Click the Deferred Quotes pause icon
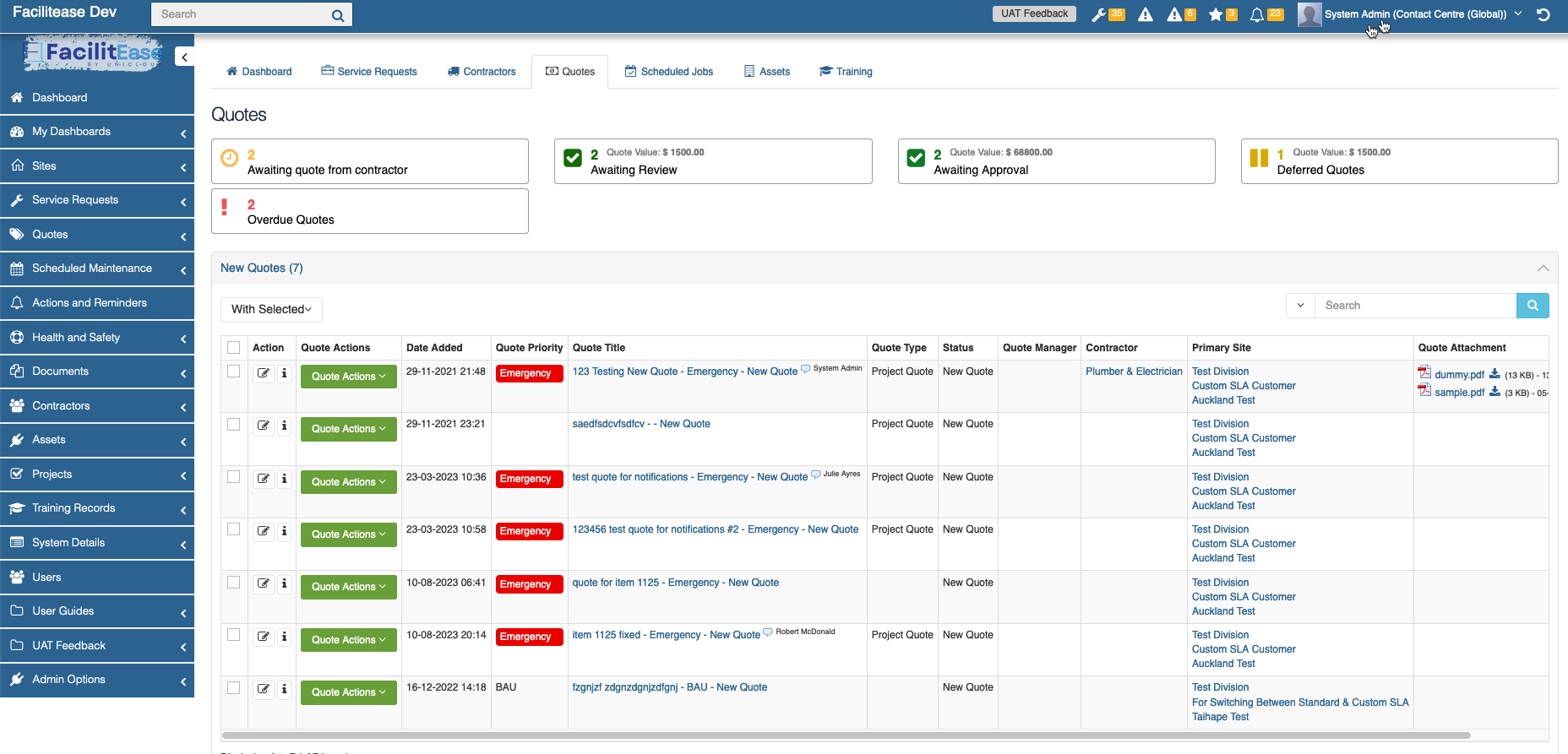 pos(1259,158)
